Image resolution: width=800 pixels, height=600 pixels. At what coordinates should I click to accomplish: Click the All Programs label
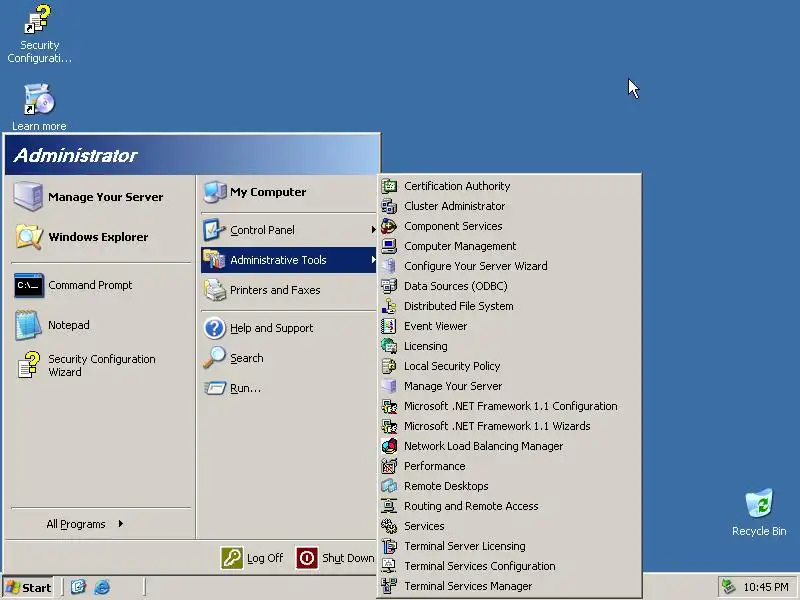[x=76, y=524]
